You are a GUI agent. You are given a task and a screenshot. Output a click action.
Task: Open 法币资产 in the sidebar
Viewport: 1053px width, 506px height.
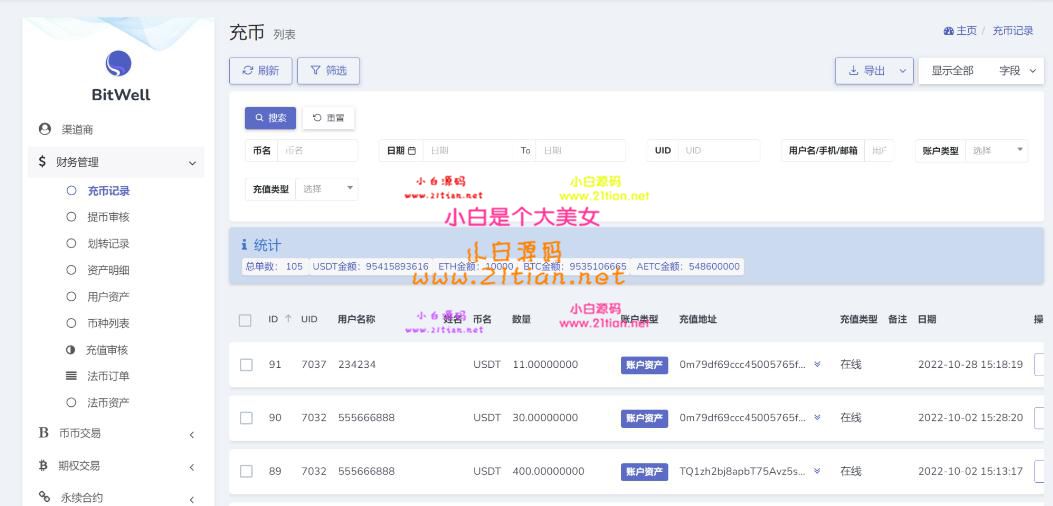click(x=108, y=403)
